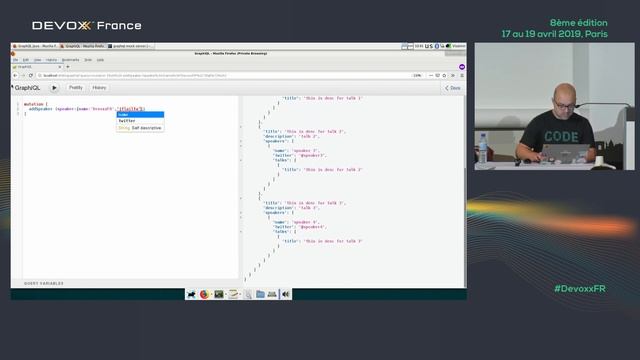The width and height of the screenshot is (640, 360).
Task: Click the workspace switcher in top panel
Action: [x=407, y=46]
